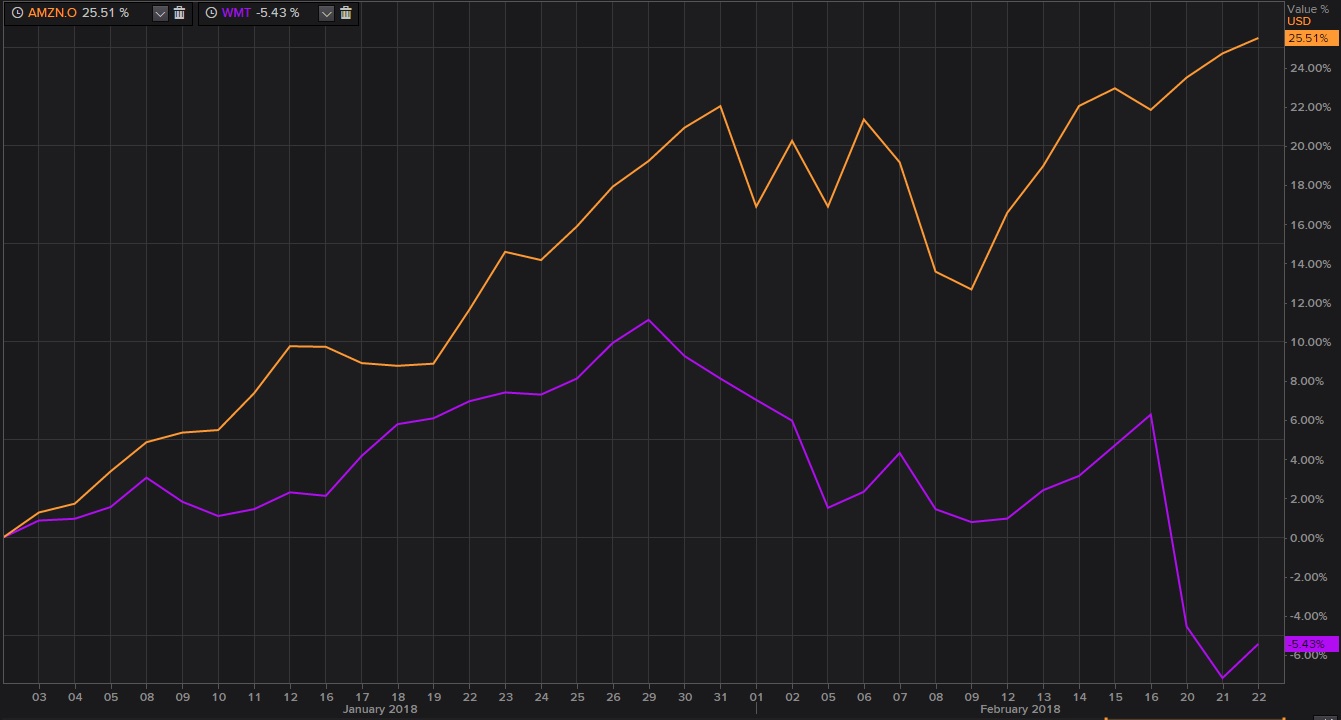Click the 03 date label on the time axis
1341x720 pixels.
(x=40, y=696)
